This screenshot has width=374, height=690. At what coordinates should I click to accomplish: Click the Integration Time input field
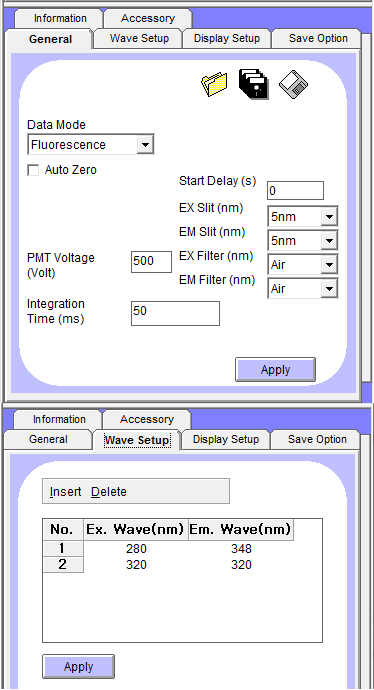(175, 313)
